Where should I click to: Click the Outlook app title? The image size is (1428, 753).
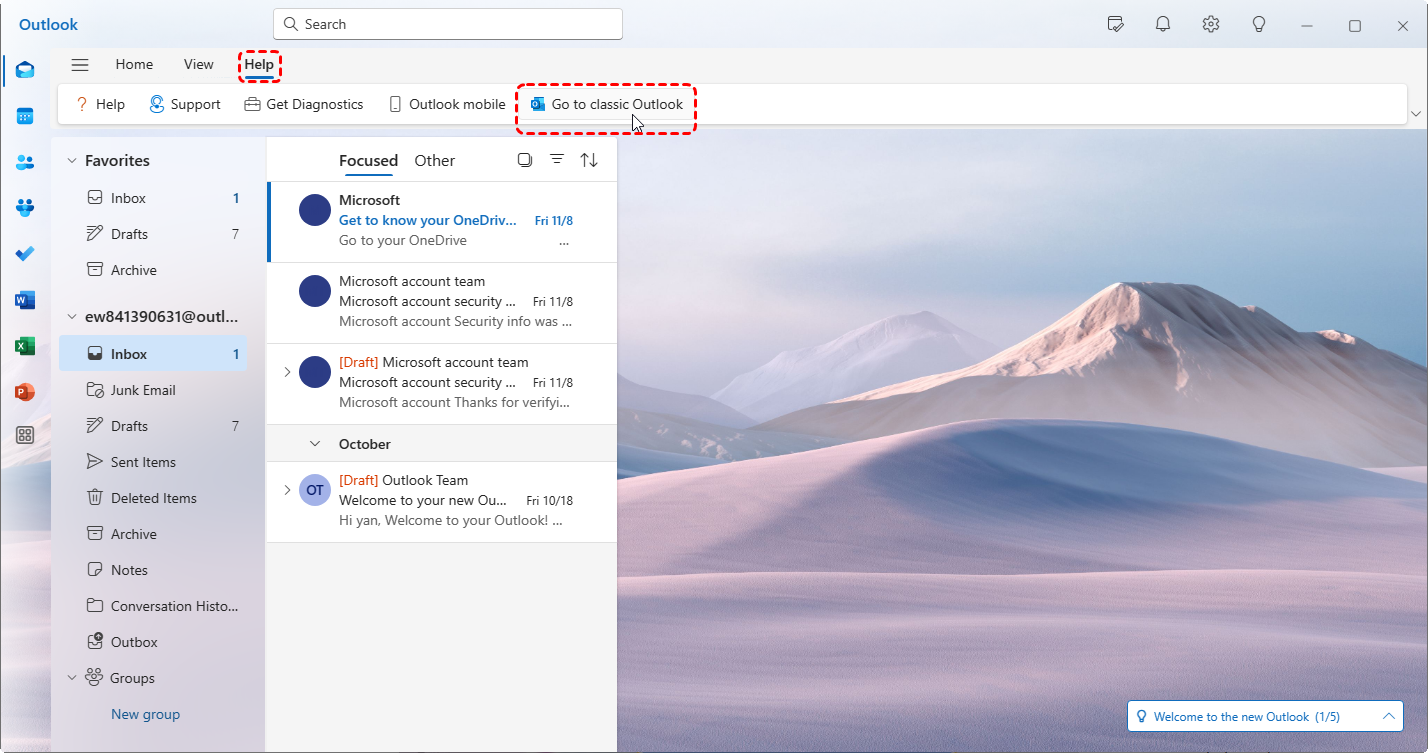(48, 24)
